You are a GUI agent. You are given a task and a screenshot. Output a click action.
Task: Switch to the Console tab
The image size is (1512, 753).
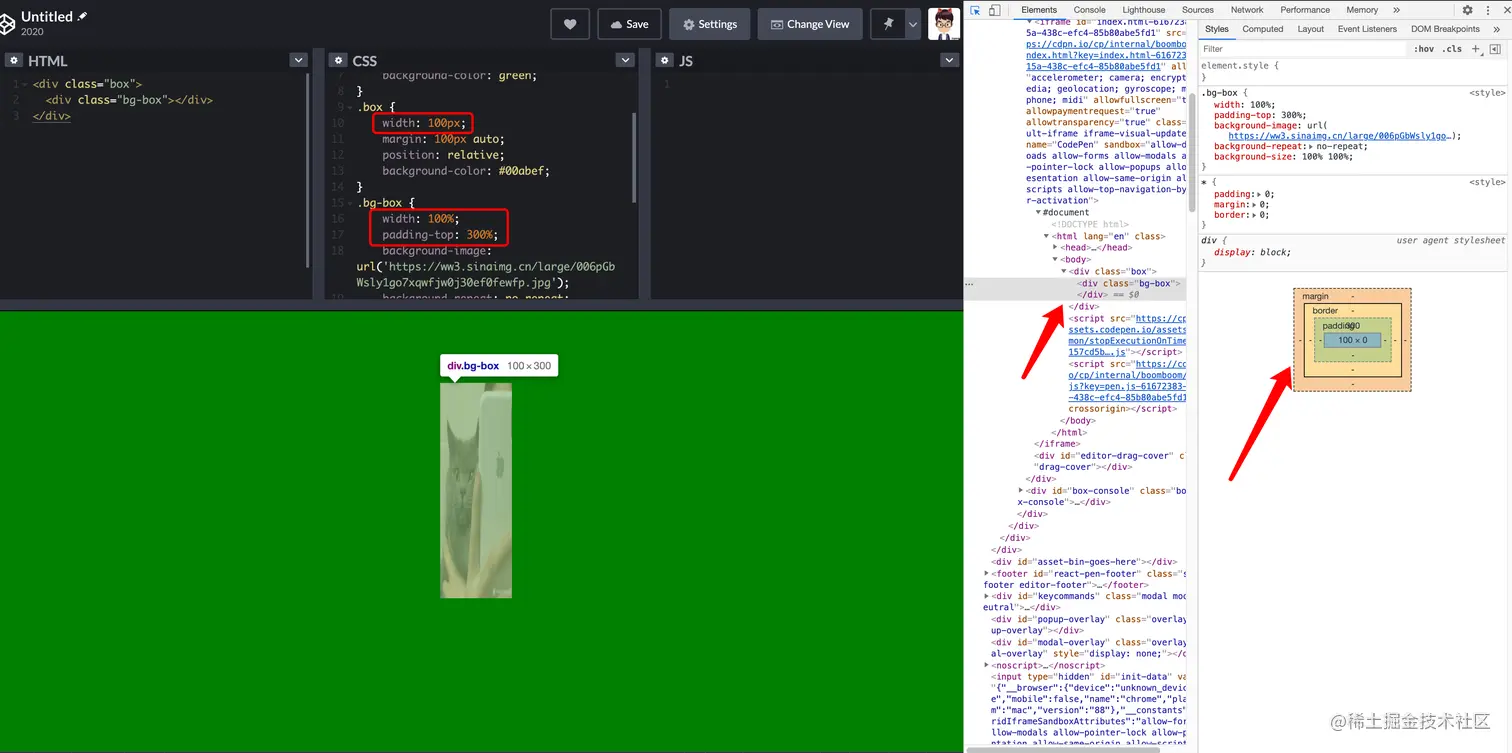1089,10
